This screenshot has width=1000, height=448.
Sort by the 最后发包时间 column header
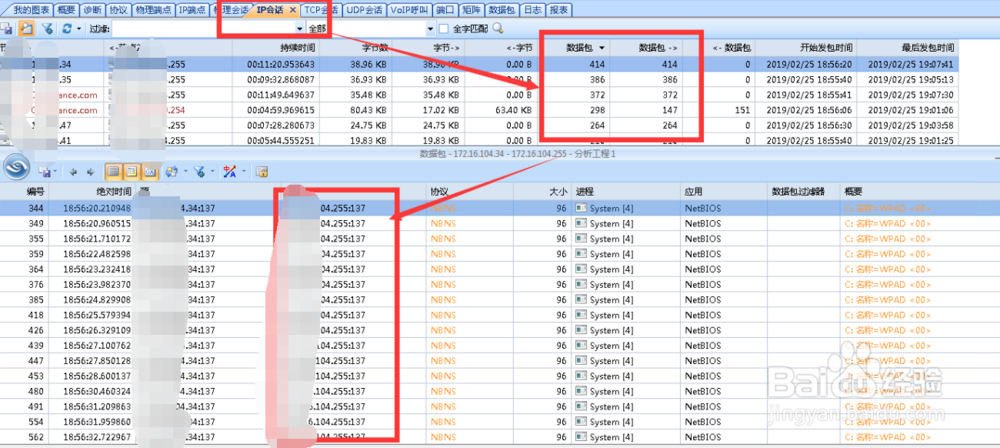point(908,47)
